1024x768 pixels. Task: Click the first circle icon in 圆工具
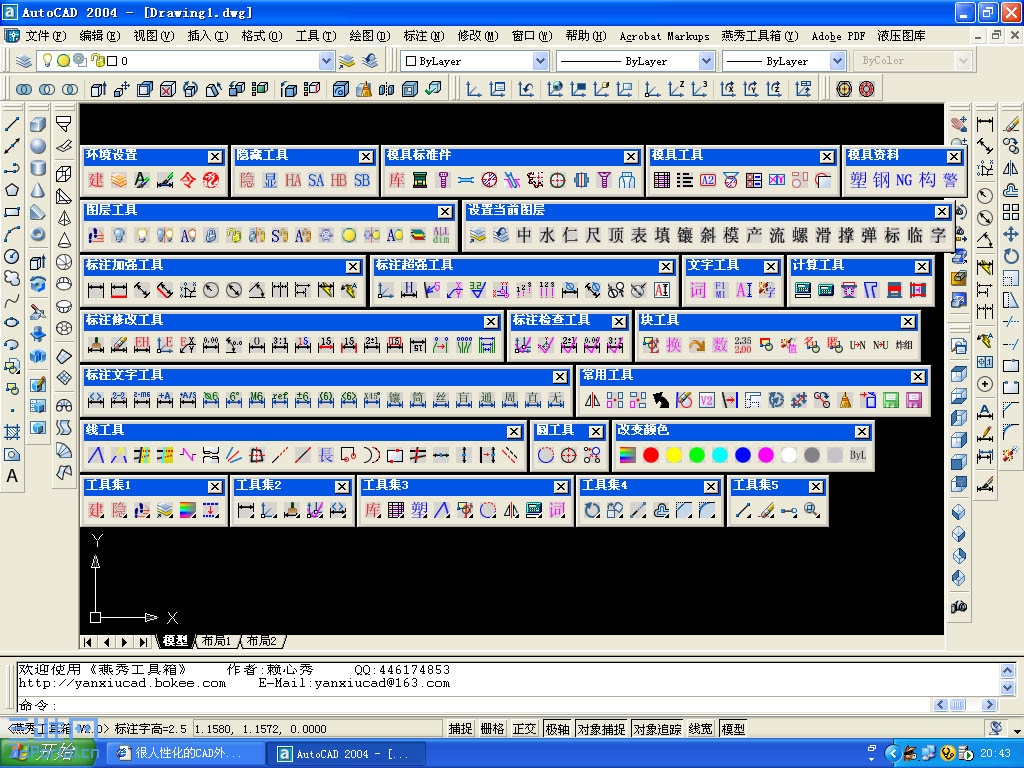546,455
